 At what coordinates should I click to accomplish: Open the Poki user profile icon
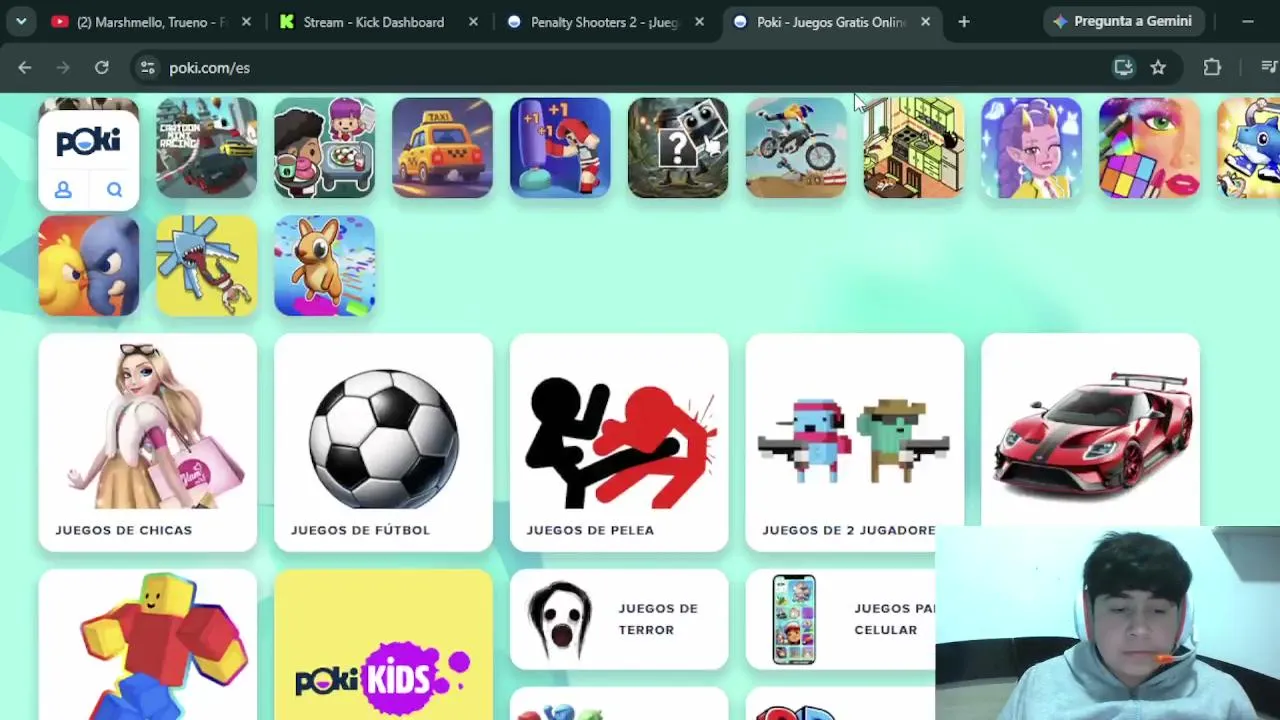[63, 190]
